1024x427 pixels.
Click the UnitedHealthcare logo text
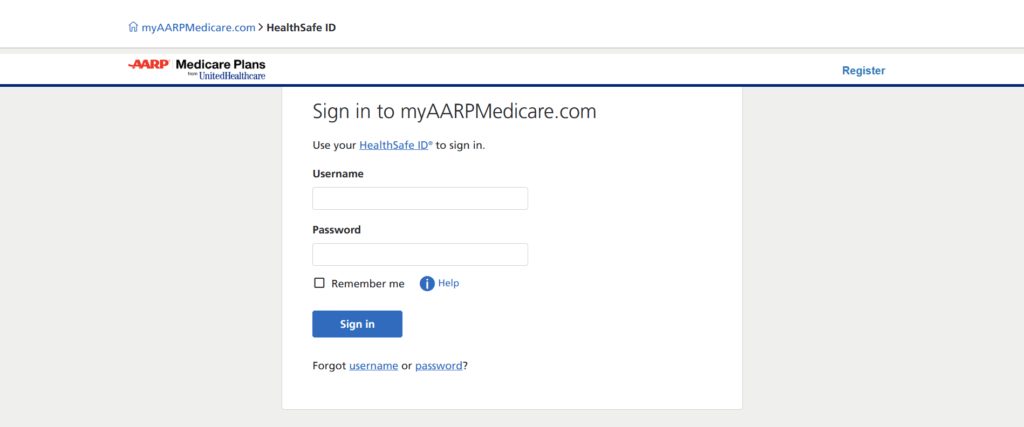(232, 76)
